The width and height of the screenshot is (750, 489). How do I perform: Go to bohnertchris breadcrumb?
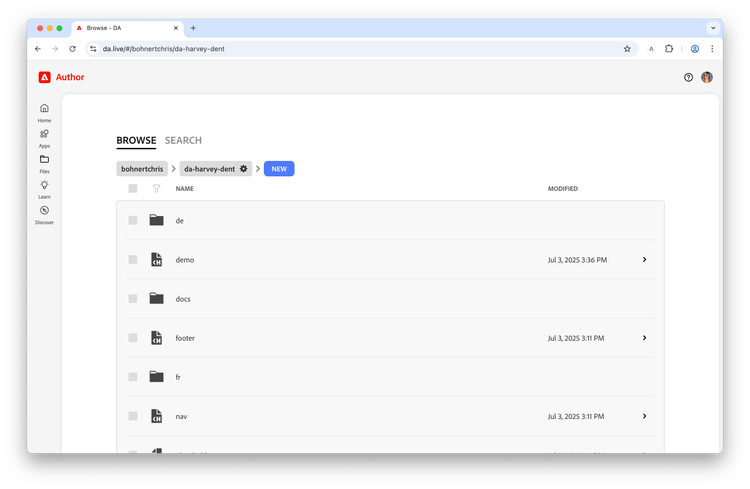tap(142, 168)
